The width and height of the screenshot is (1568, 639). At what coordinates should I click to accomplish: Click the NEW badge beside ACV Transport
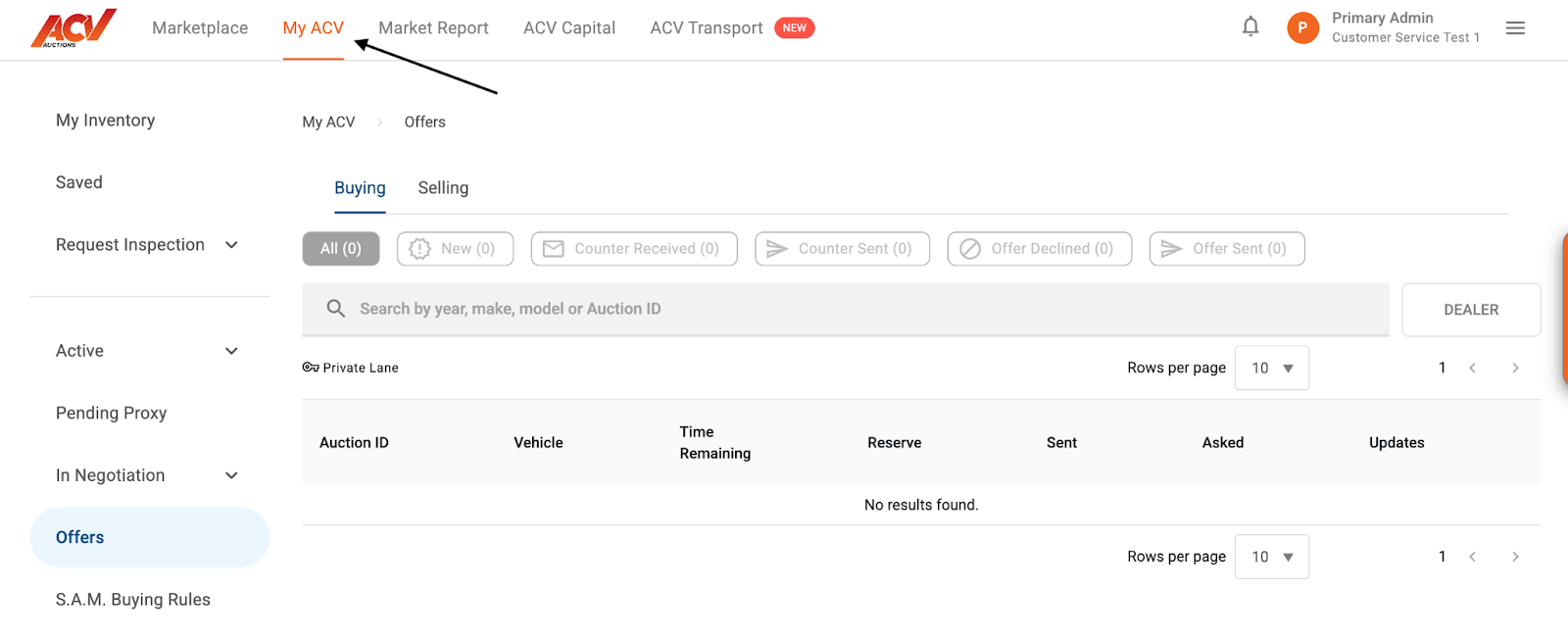pos(795,27)
